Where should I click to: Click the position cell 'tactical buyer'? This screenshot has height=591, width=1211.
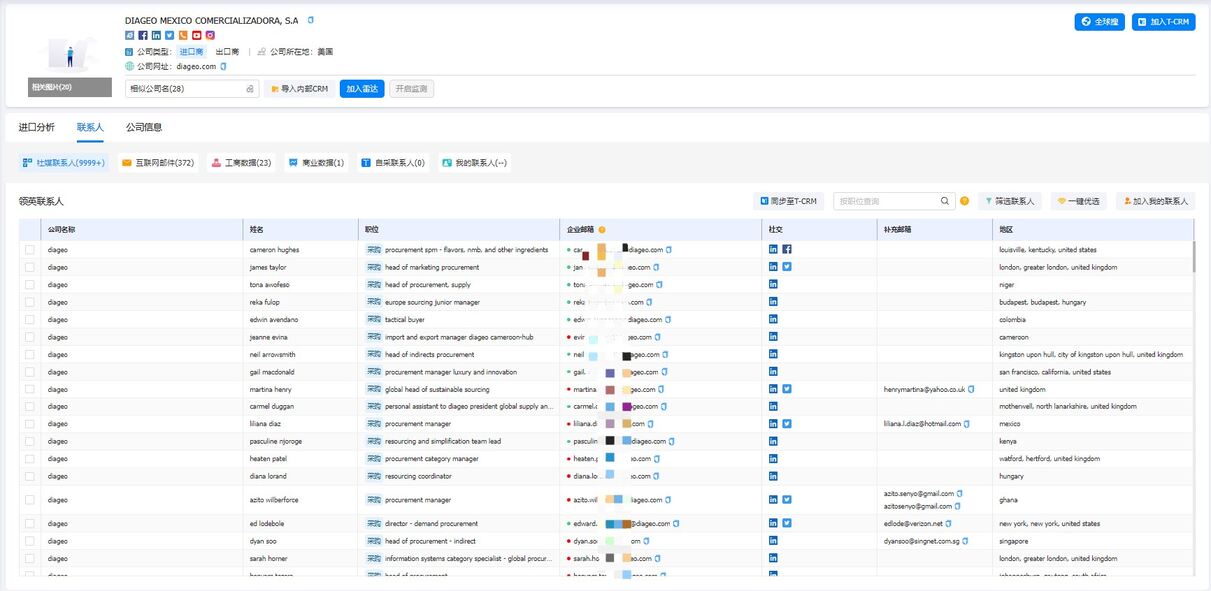pos(405,320)
